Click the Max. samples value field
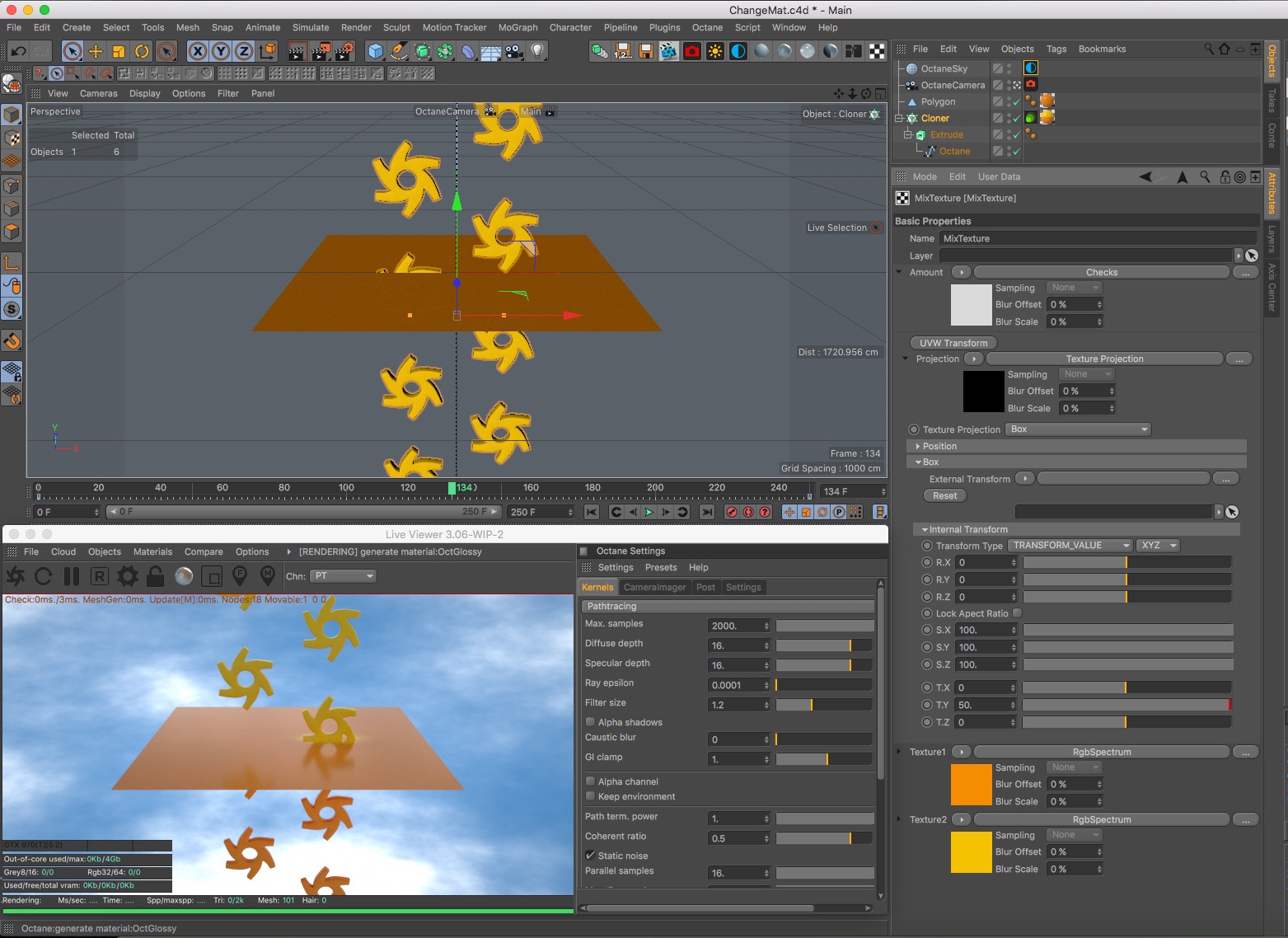Image resolution: width=1288 pixels, height=938 pixels. tap(739, 626)
